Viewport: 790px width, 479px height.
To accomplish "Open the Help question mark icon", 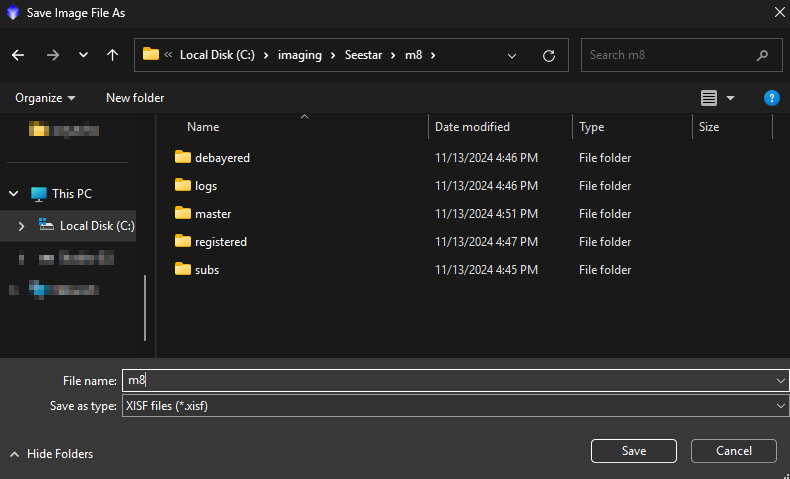I will coord(771,98).
